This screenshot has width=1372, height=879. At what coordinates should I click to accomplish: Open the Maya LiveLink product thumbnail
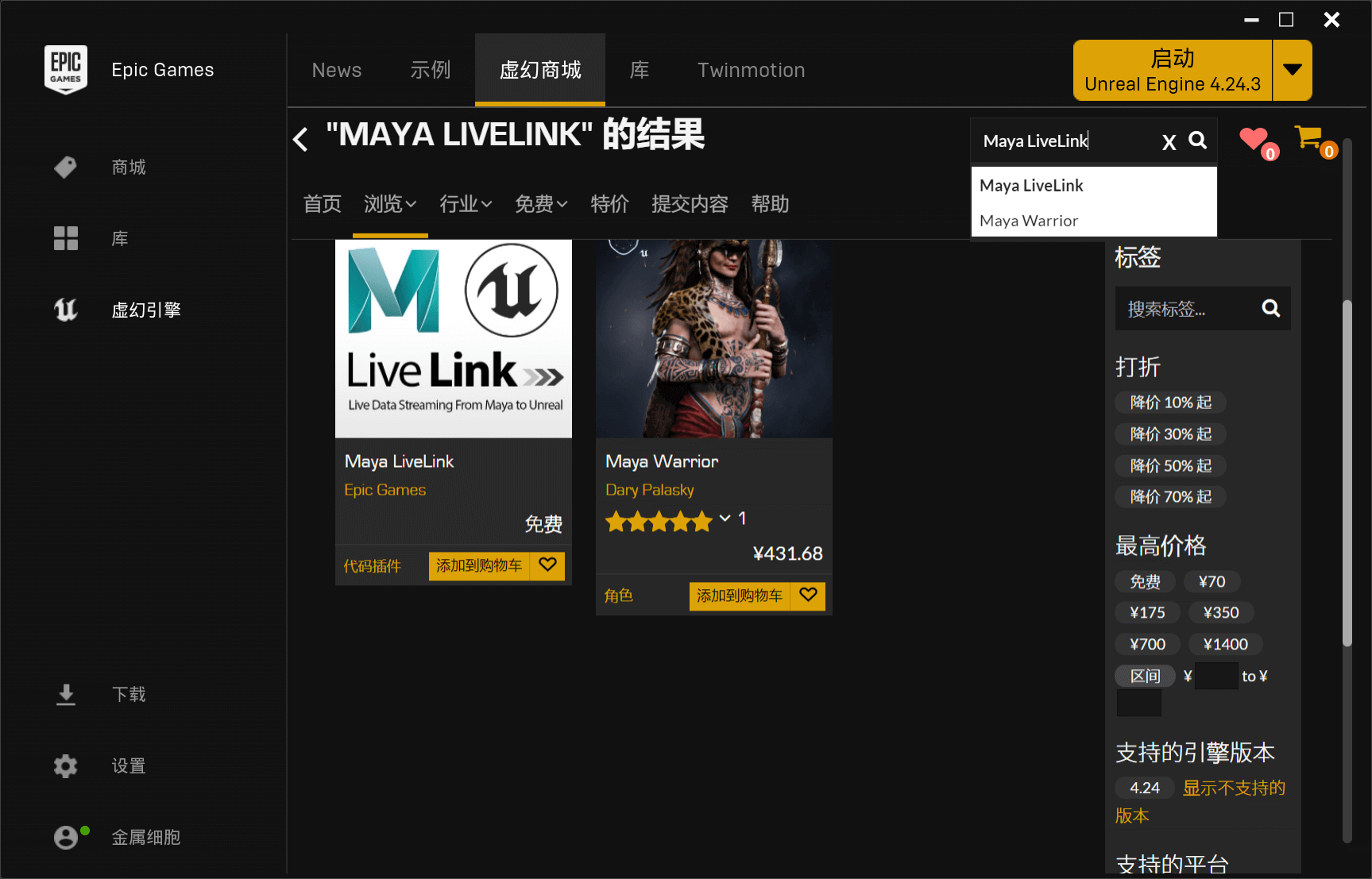coord(454,338)
